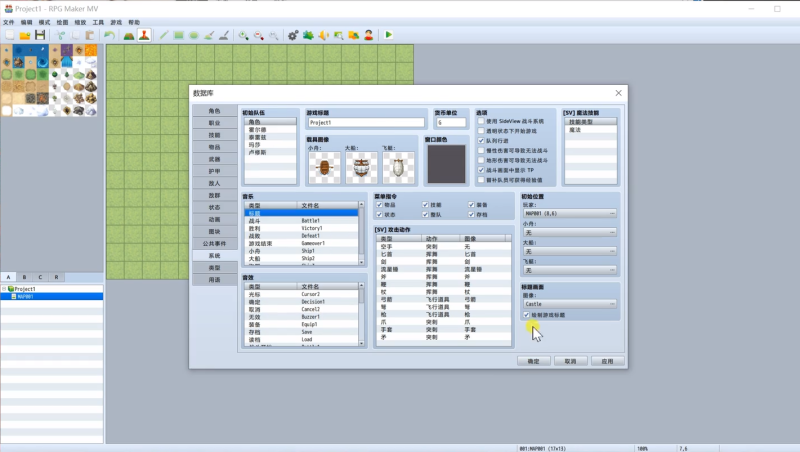This screenshot has width=800, height=452.
Task: Collapse the Project1 tree node
Action: (4, 289)
